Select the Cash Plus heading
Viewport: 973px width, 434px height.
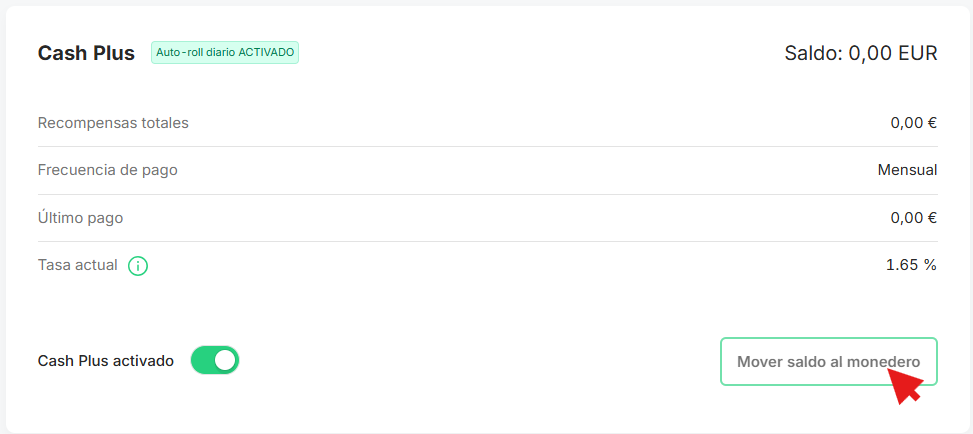86,53
